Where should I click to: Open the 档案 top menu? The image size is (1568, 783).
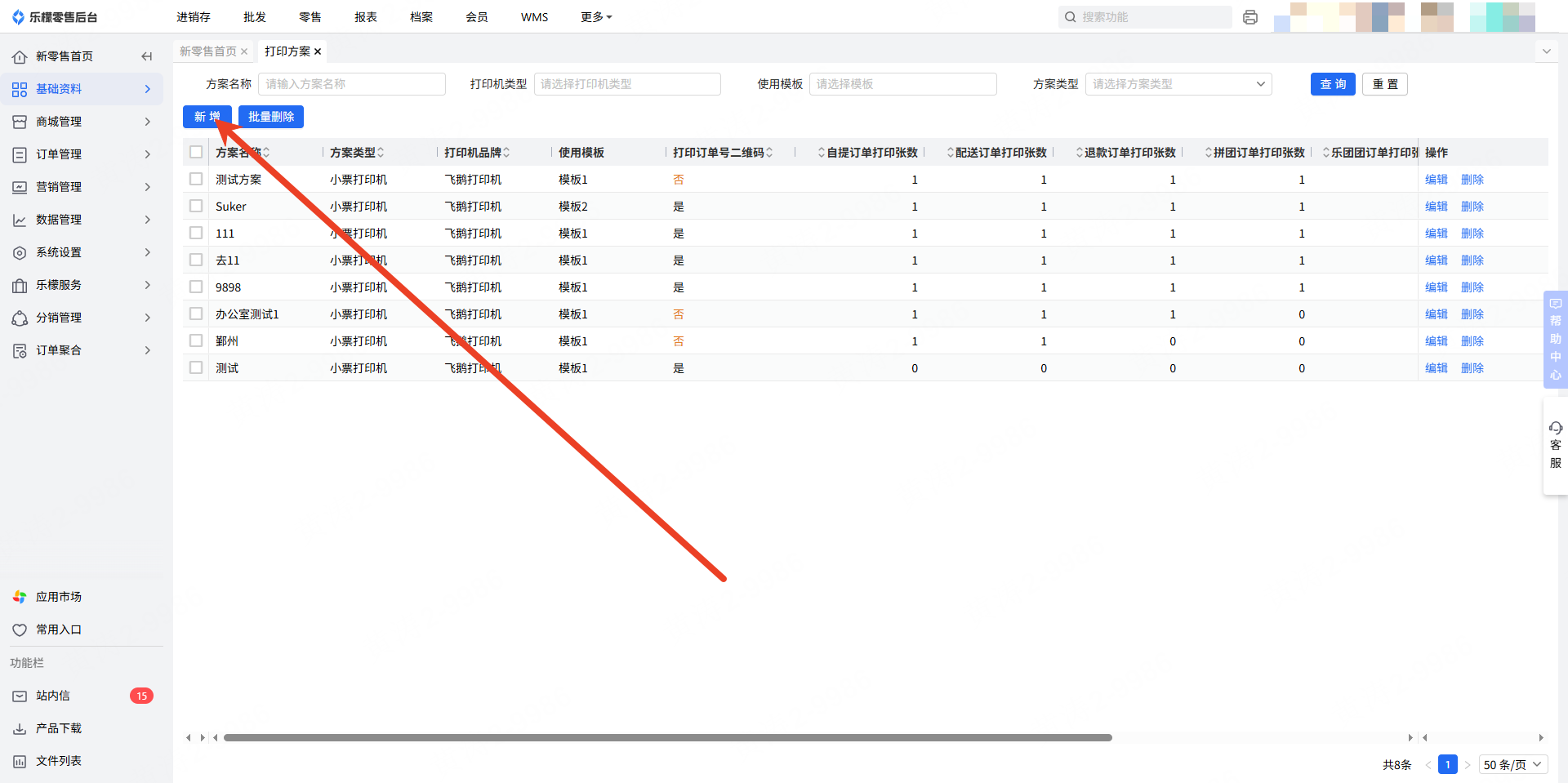coord(421,17)
